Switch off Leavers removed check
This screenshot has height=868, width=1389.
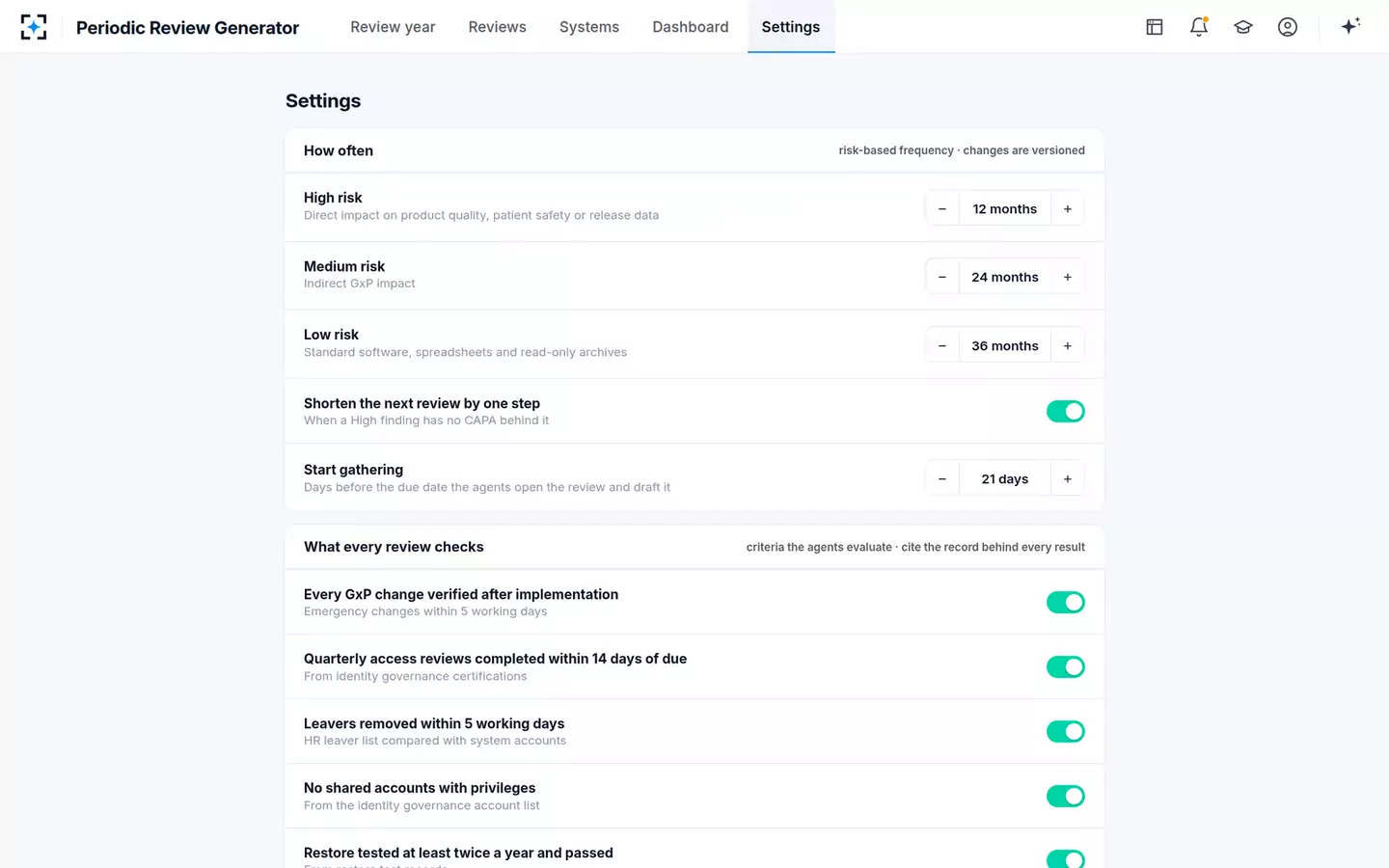(1066, 732)
